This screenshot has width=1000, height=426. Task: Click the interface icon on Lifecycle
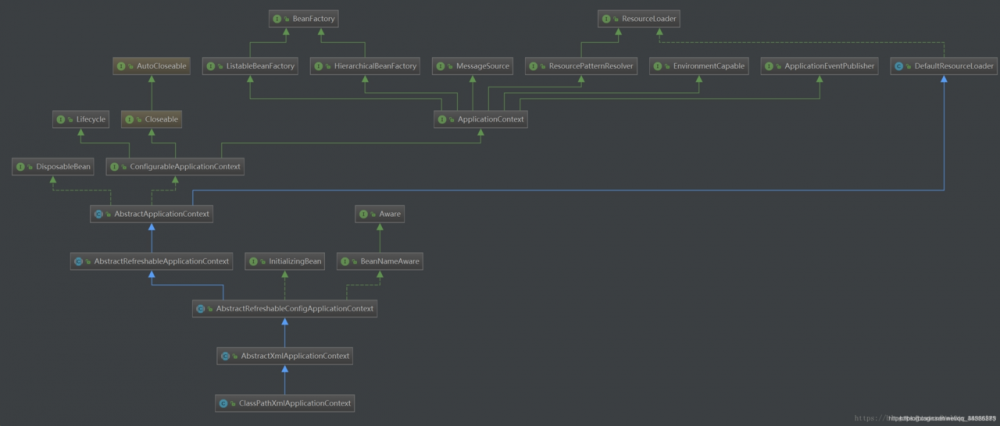pos(61,119)
